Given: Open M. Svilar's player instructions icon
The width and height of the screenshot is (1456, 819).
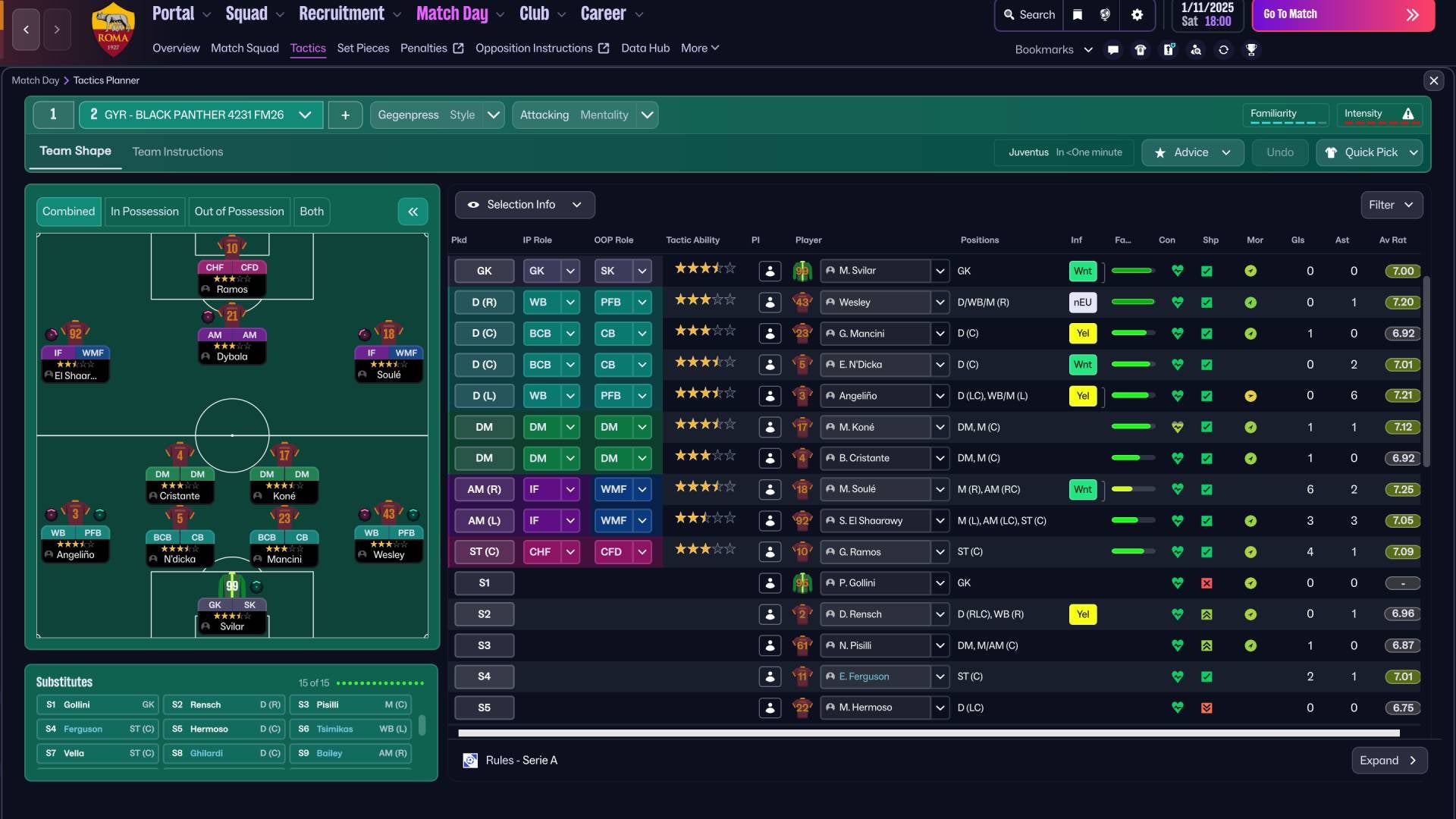Looking at the screenshot, I should (x=770, y=271).
